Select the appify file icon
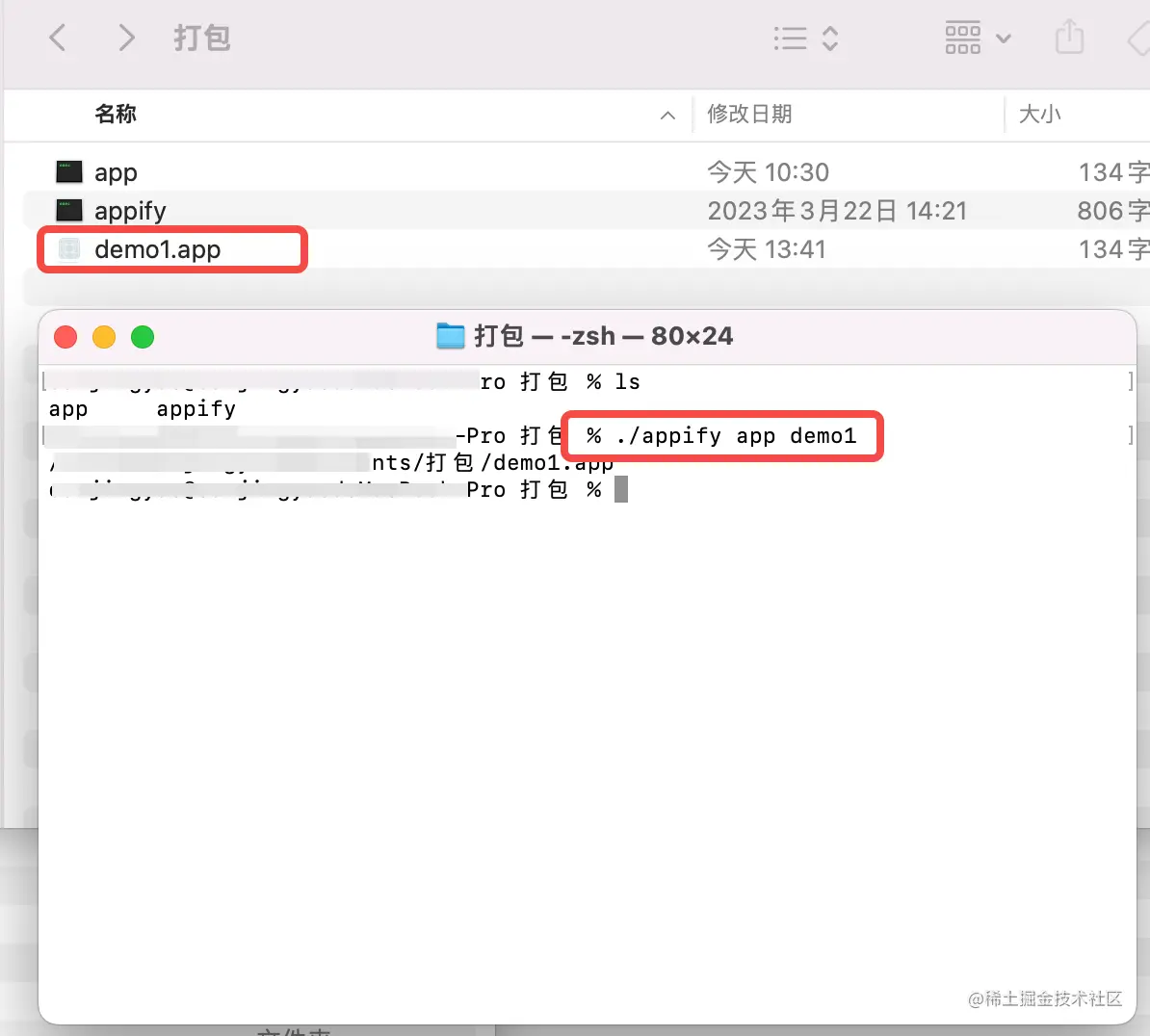Viewport: 1150px width, 1036px height. click(69, 211)
